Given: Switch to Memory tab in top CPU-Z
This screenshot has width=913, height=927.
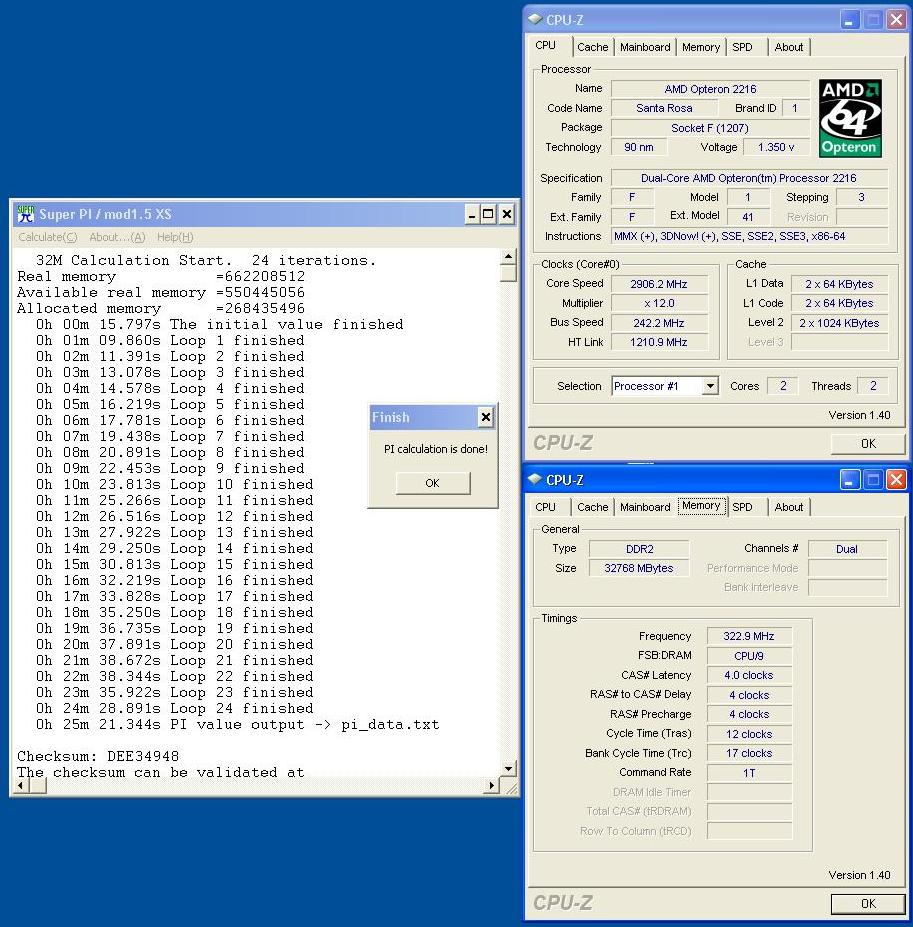Looking at the screenshot, I should click(x=701, y=47).
